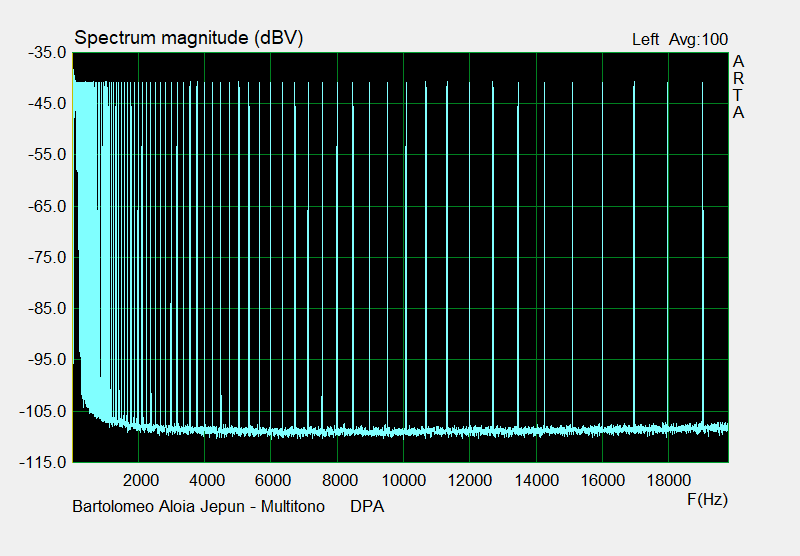
Task: Click the 14000 frequency axis label
Action: 537,481
